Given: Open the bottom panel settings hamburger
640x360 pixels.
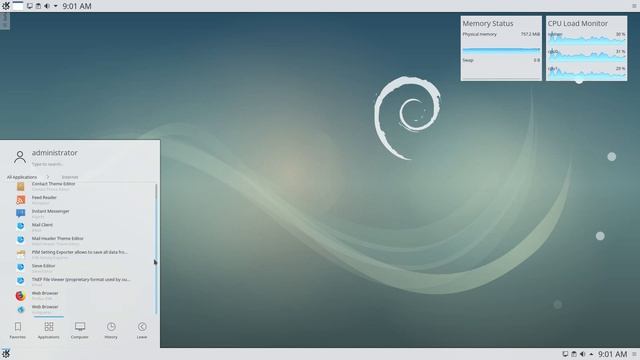Looking at the screenshot, I should 634,354.
